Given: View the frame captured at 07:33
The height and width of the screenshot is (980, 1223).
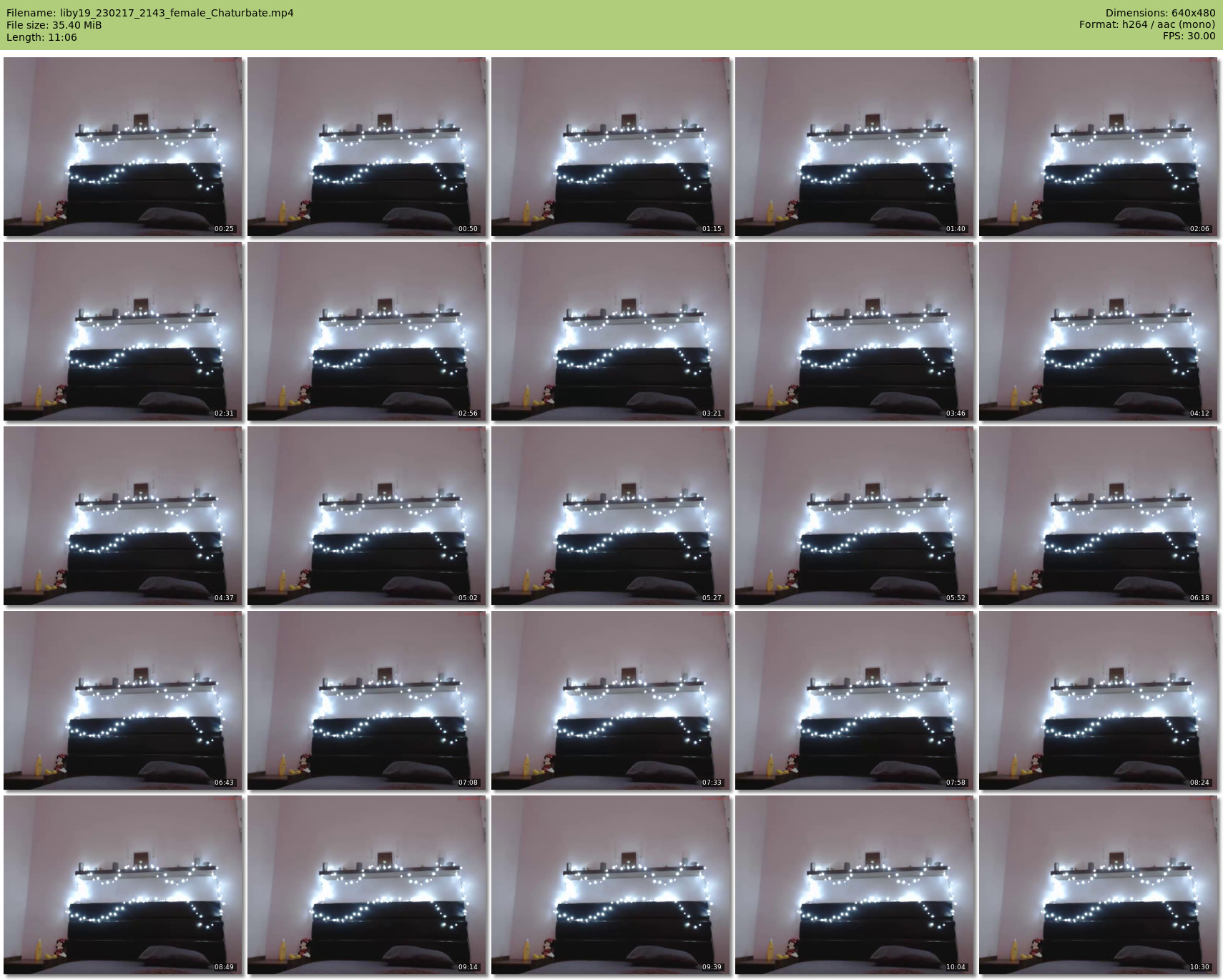Looking at the screenshot, I should pyautogui.click(x=610, y=700).
